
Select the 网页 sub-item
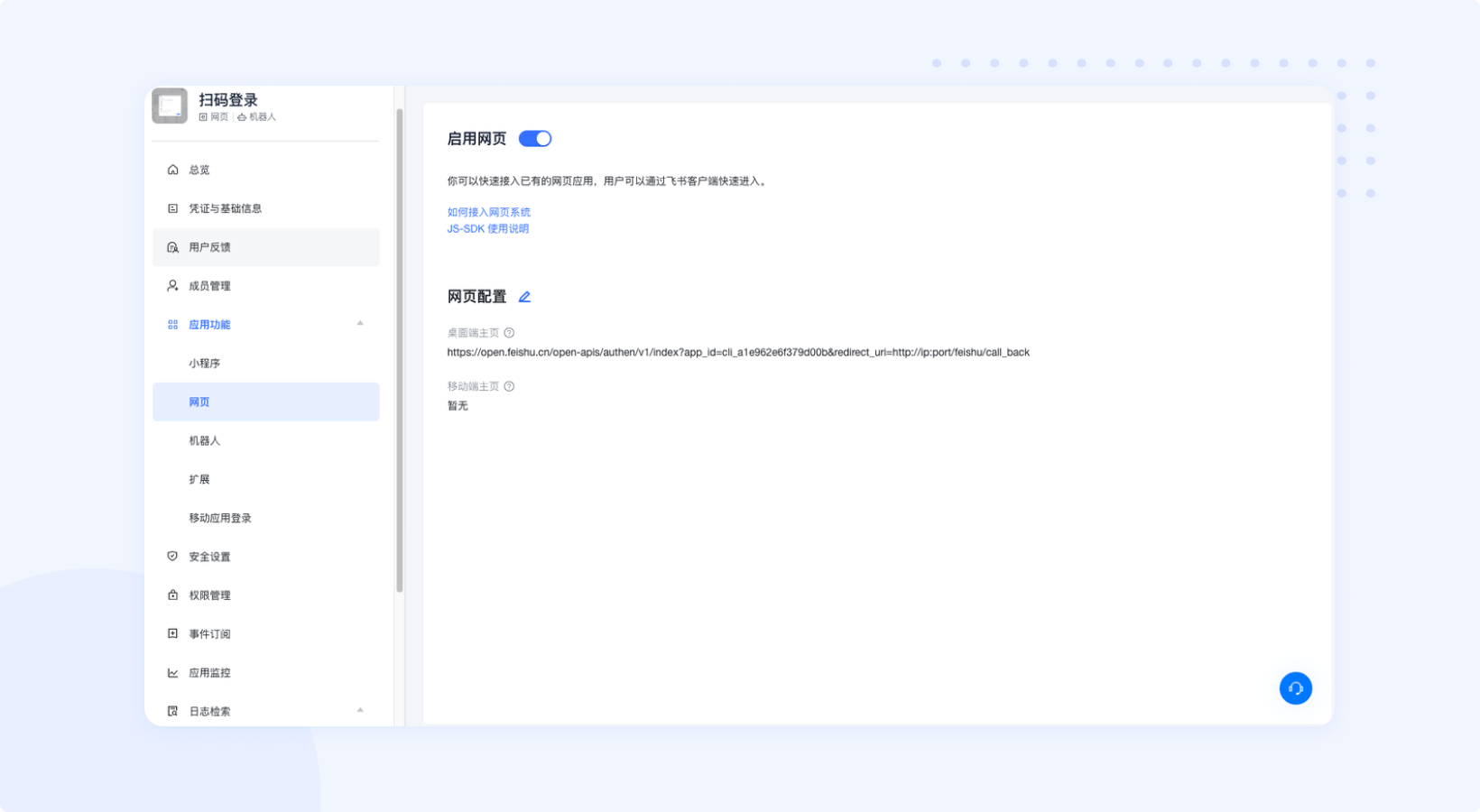[265, 402]
